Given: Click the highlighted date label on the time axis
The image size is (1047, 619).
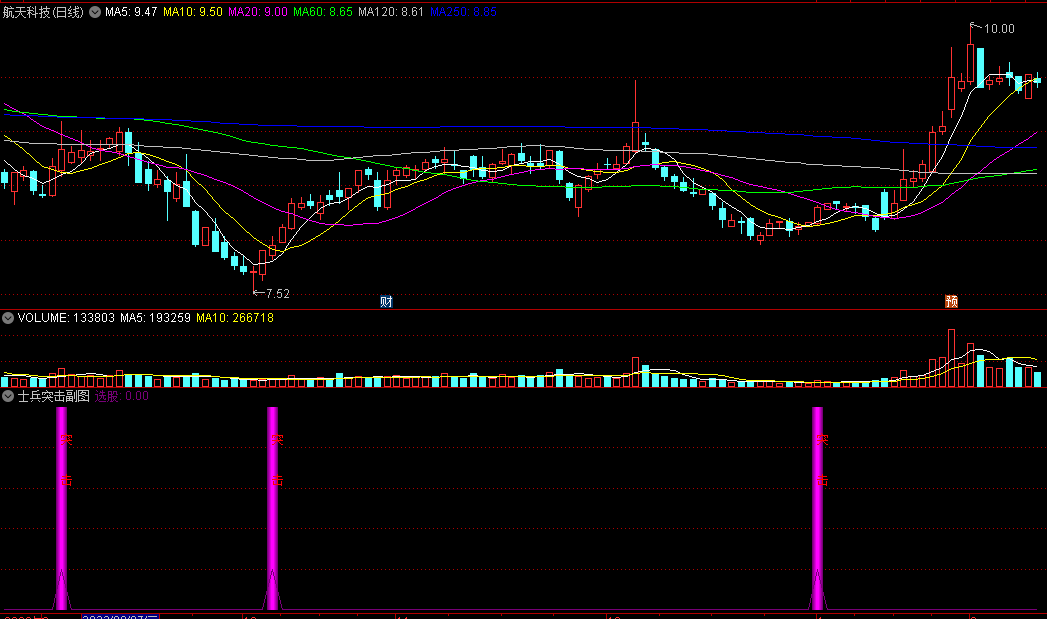Looking at the screenshot, I should point(120,616).
